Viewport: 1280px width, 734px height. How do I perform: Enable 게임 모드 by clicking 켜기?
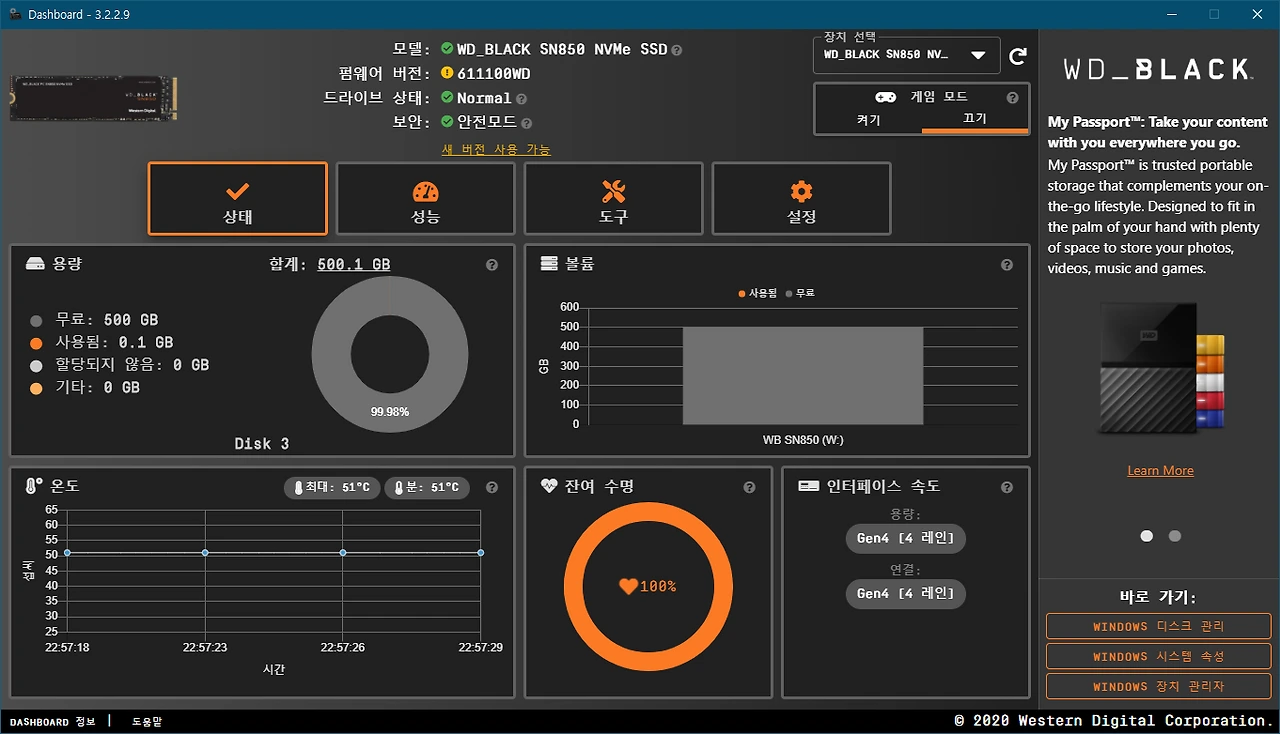[867, 120]
